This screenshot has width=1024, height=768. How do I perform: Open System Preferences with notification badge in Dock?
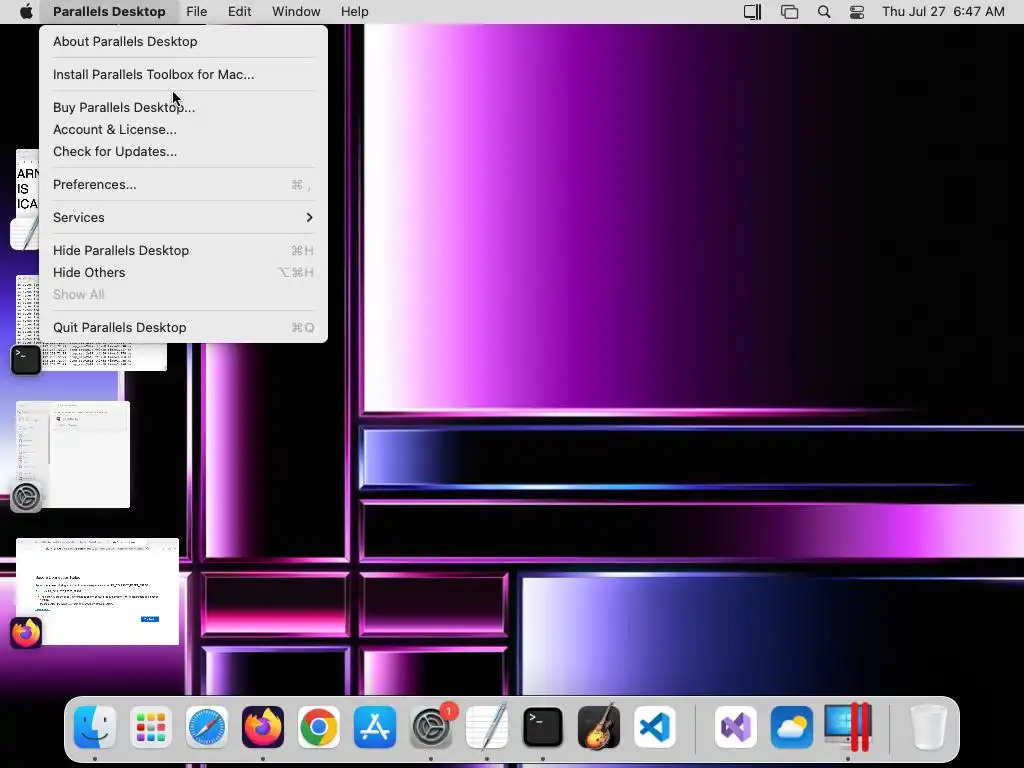[x=431, y=727]
